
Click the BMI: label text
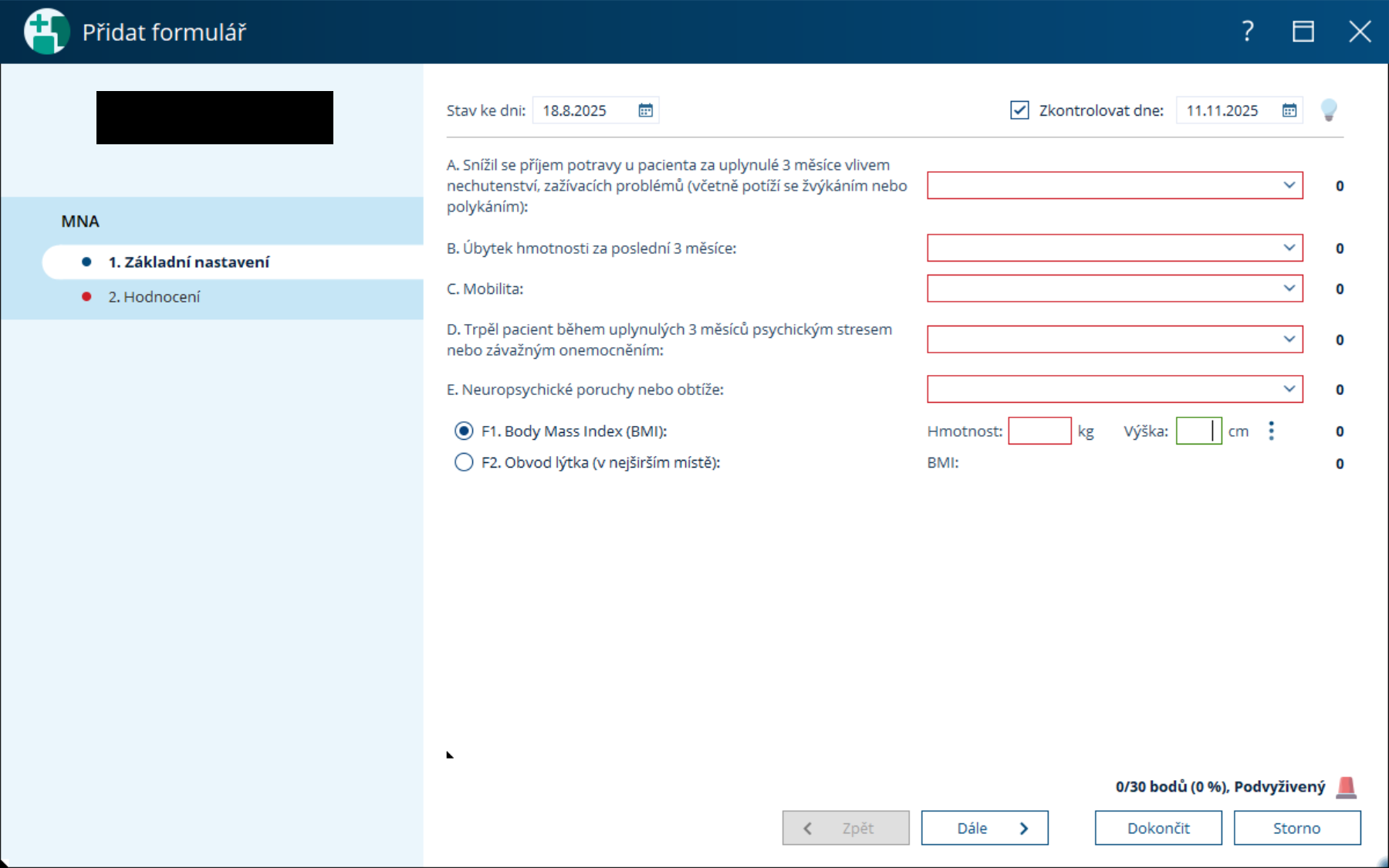(943, 463)
